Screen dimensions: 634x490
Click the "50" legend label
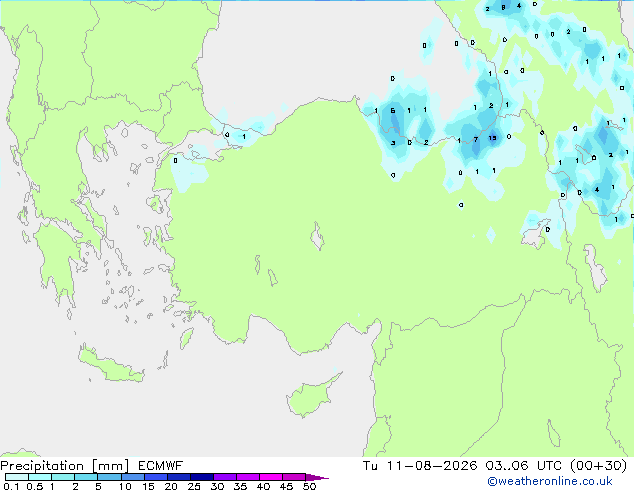[309, 486]
